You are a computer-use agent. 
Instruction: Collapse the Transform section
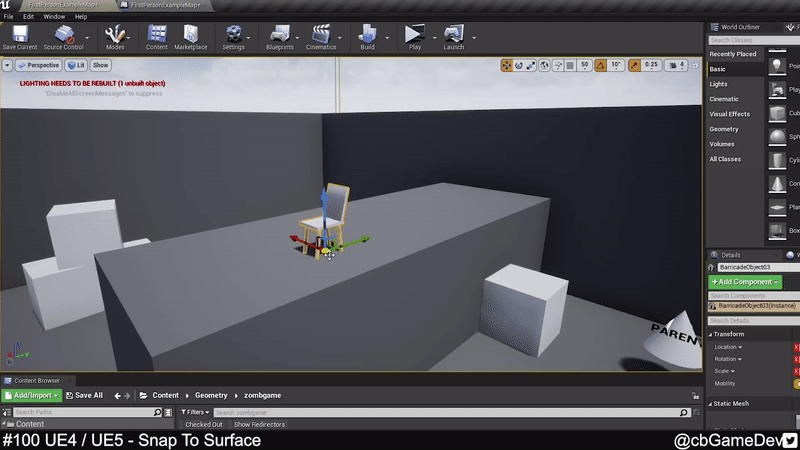[x=710, y=334]
